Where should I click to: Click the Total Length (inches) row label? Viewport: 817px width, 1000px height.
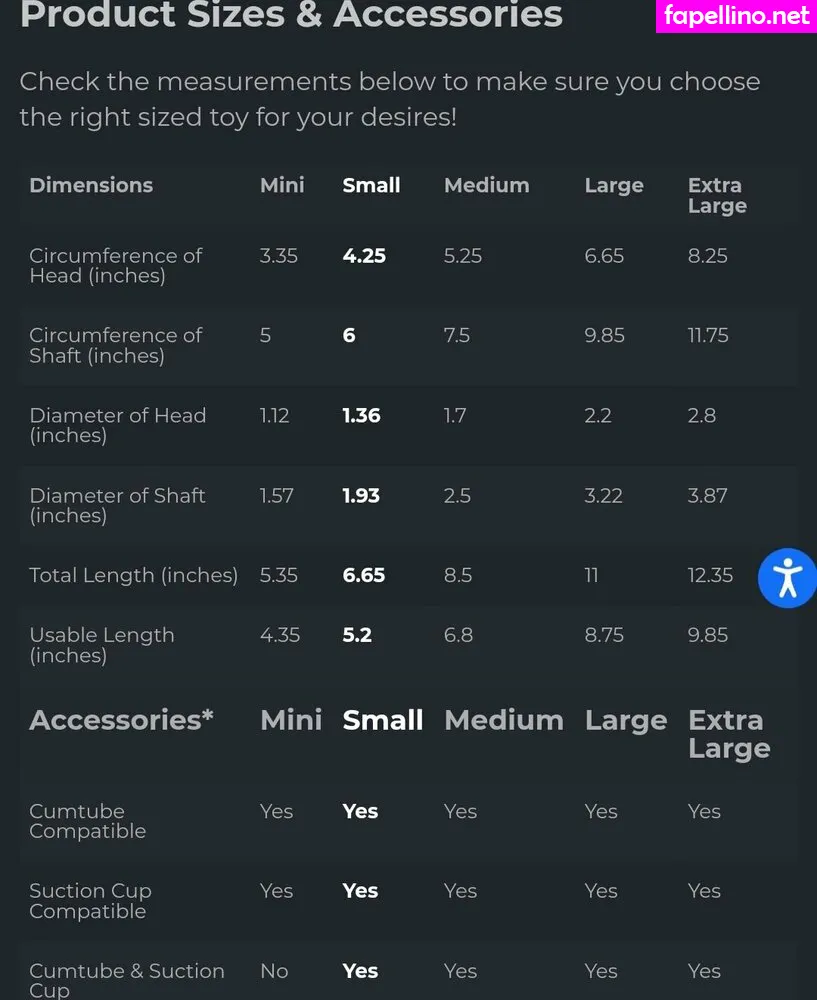tap(133, 575)
